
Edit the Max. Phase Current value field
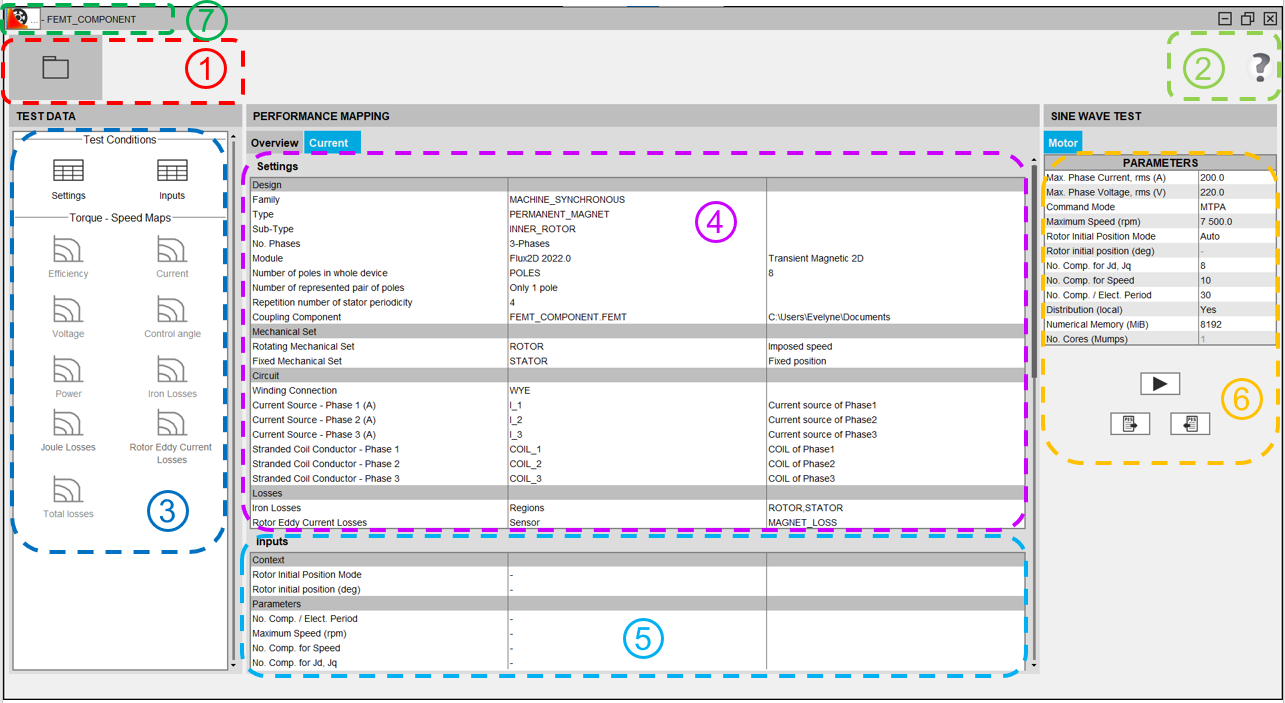[1236, 177]
